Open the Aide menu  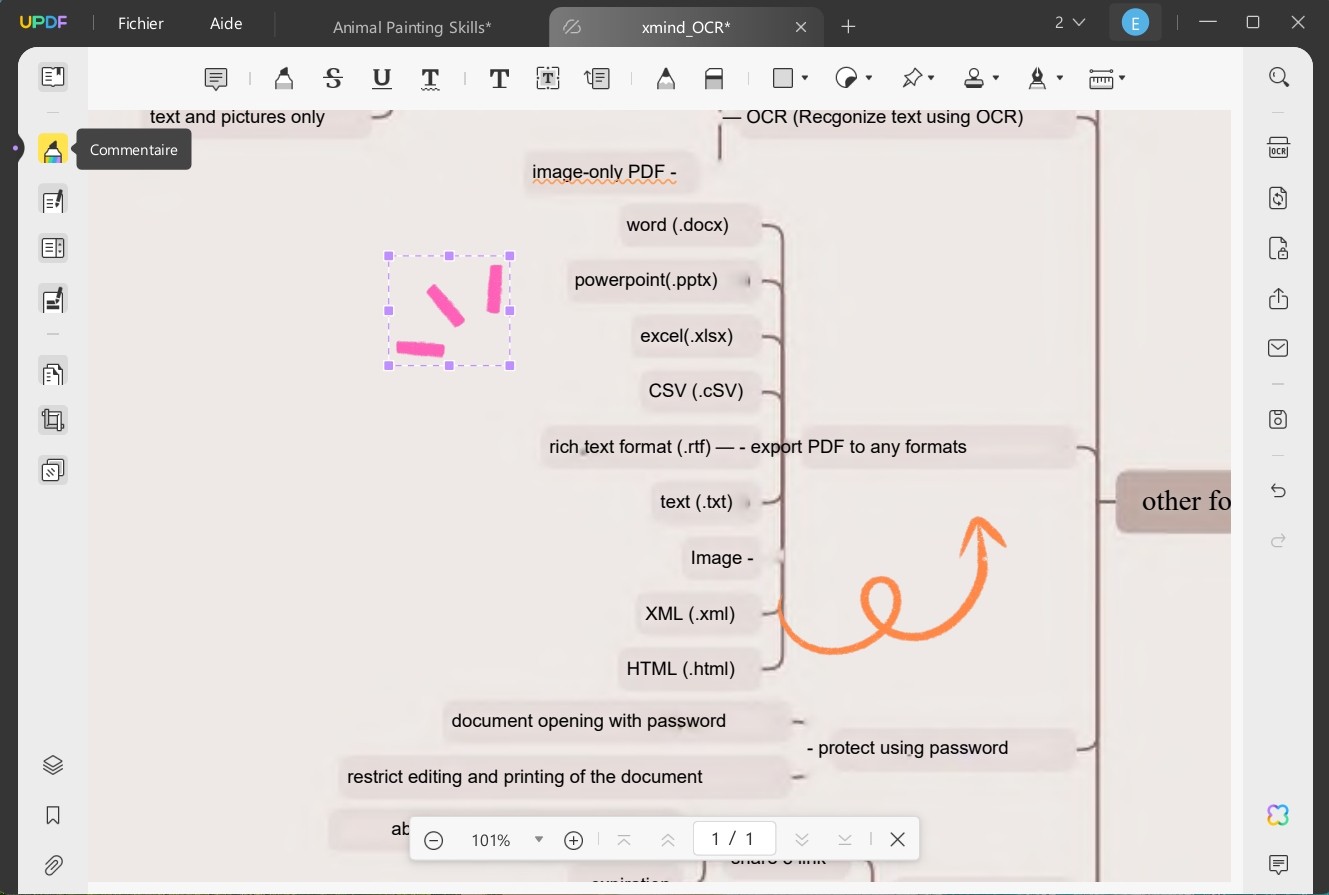click(x=226, y=23)
